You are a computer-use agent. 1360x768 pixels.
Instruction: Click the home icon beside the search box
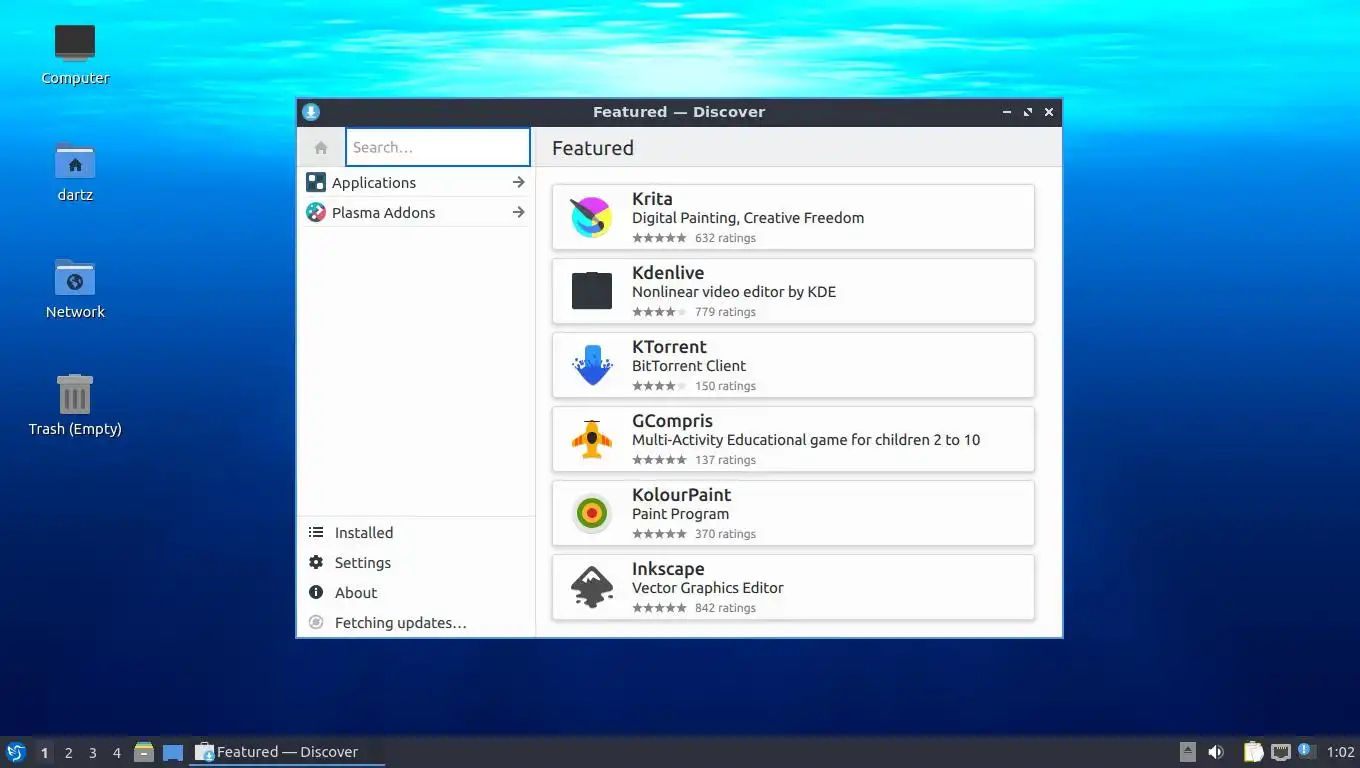(321, 147)
